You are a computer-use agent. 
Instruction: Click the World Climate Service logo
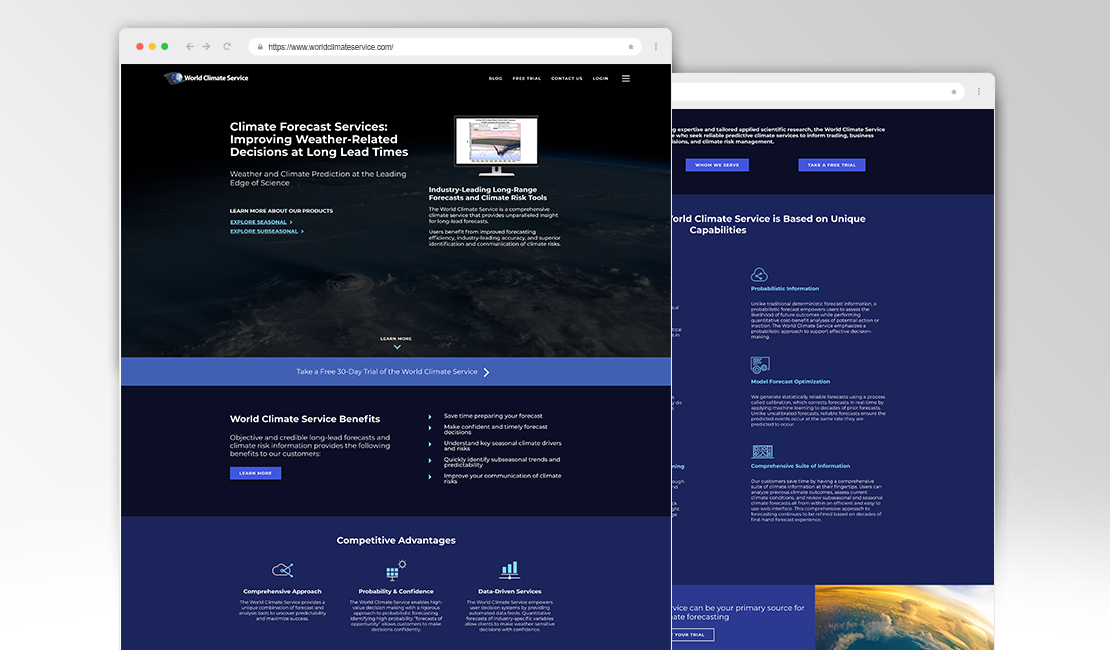point(206,78)
